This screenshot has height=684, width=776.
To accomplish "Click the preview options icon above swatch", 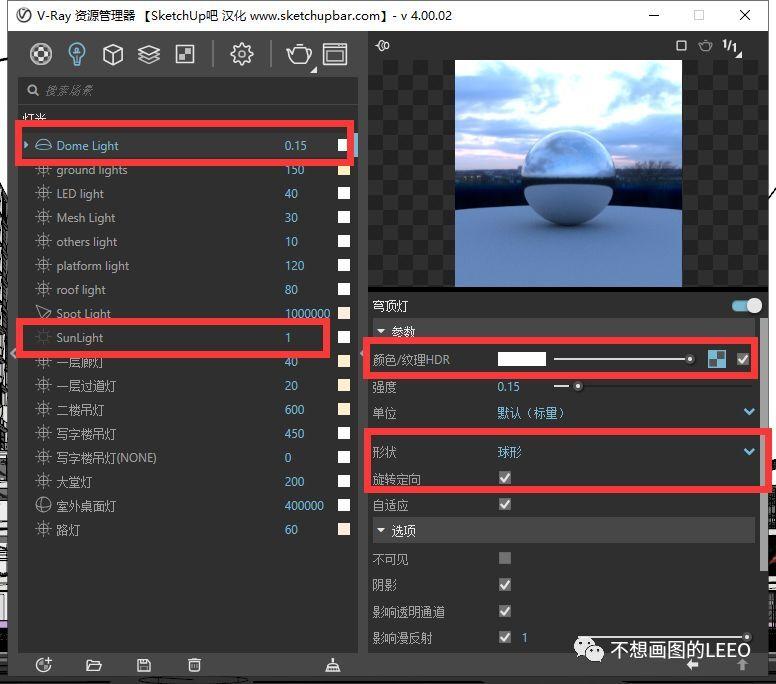I will click(x=383, y=46).
